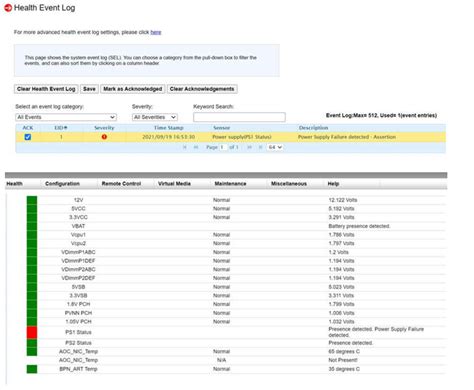This screenshot has width=474, height=390.
Task: Open the Miscellaneous menu
Action: click(x=289, y=184)
